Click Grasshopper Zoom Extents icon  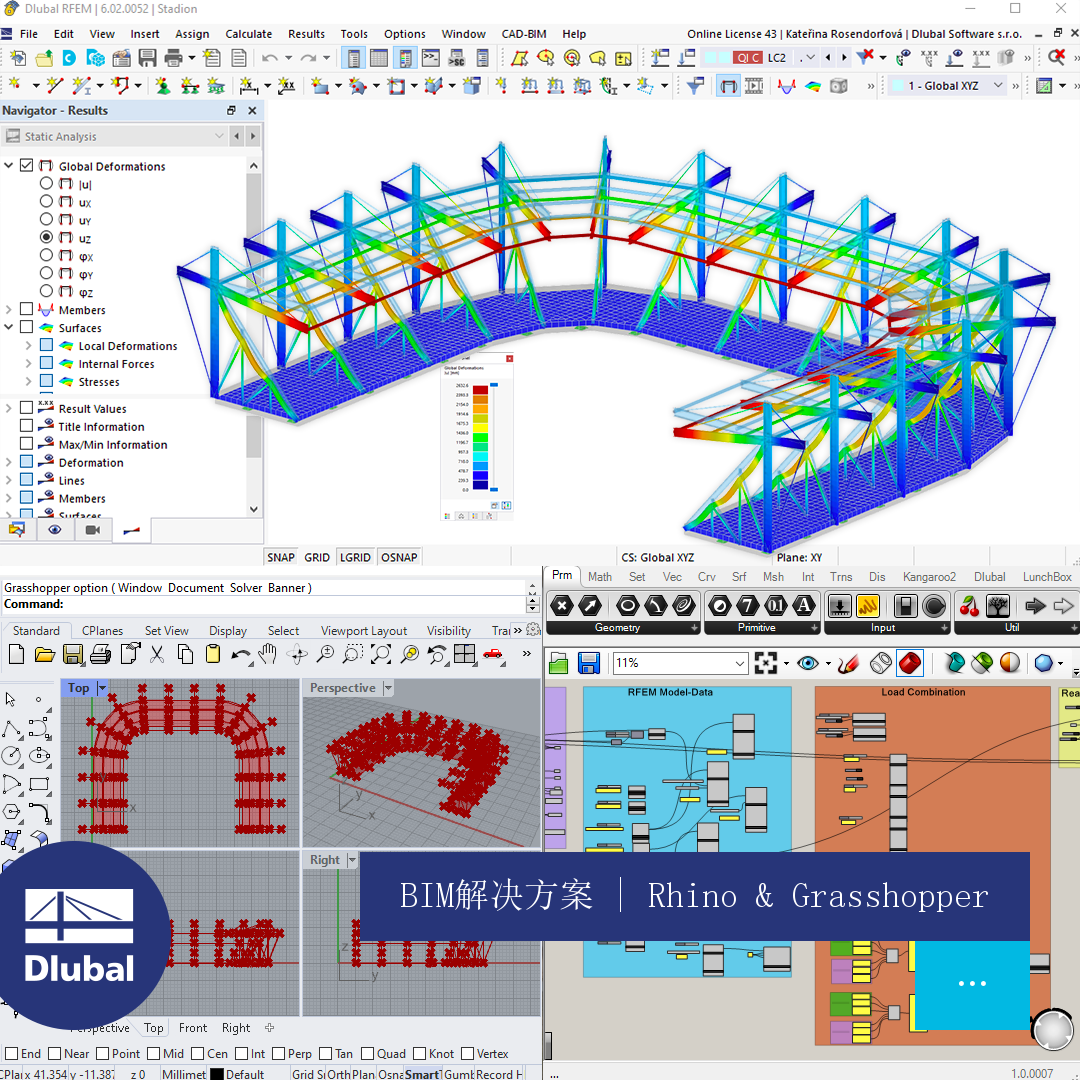(765, 663)
